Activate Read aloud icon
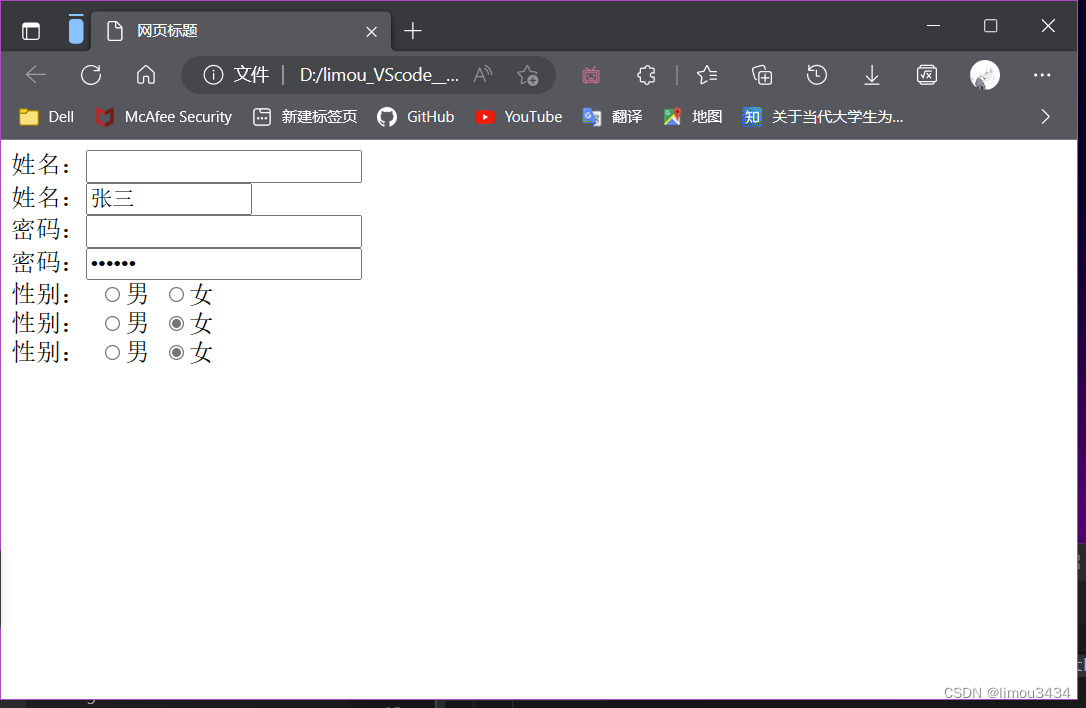Image resolution: width=1086 pixels, height=708 pixels. 483,75
